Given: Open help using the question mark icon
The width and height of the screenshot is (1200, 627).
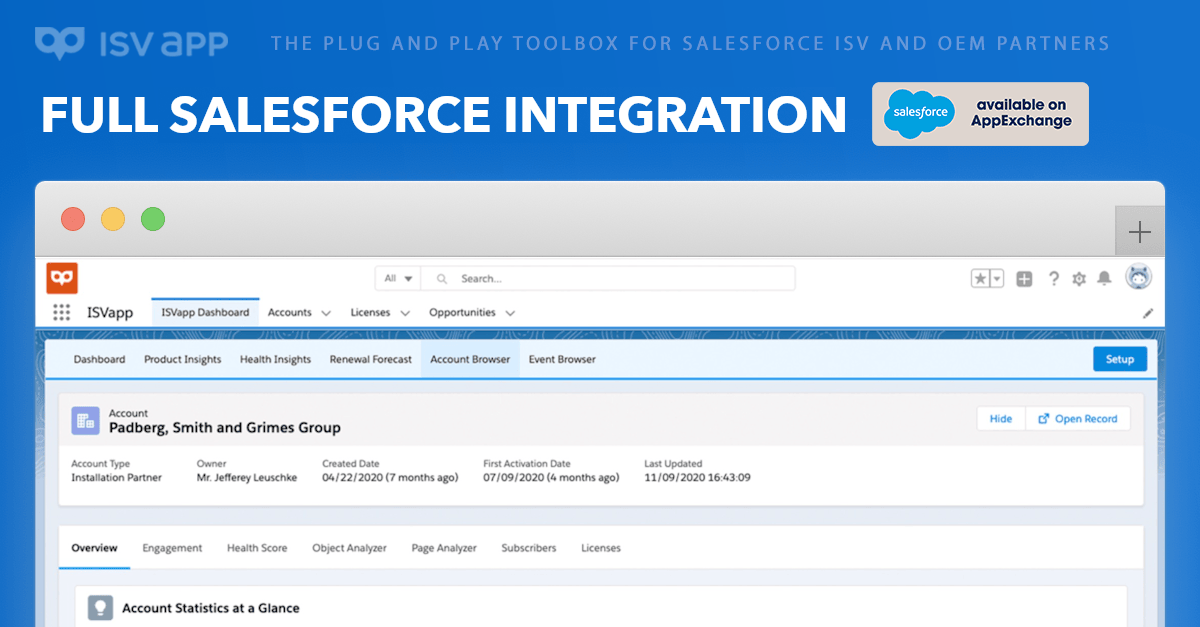Looking at the screenshot, I should click(1054, 279).
